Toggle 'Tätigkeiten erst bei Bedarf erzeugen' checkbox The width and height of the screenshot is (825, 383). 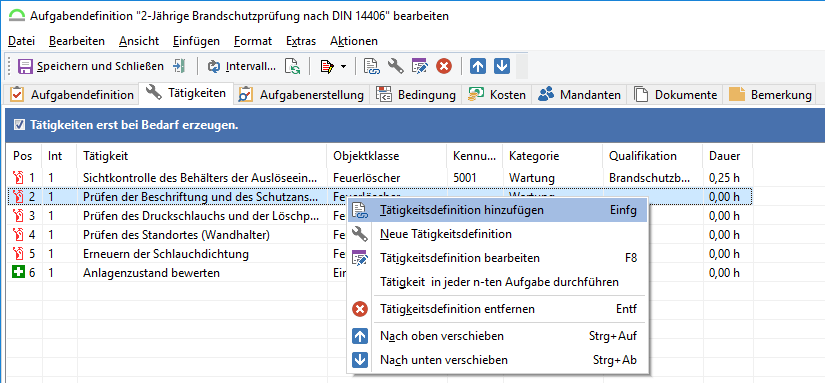[x=19, y=125]
